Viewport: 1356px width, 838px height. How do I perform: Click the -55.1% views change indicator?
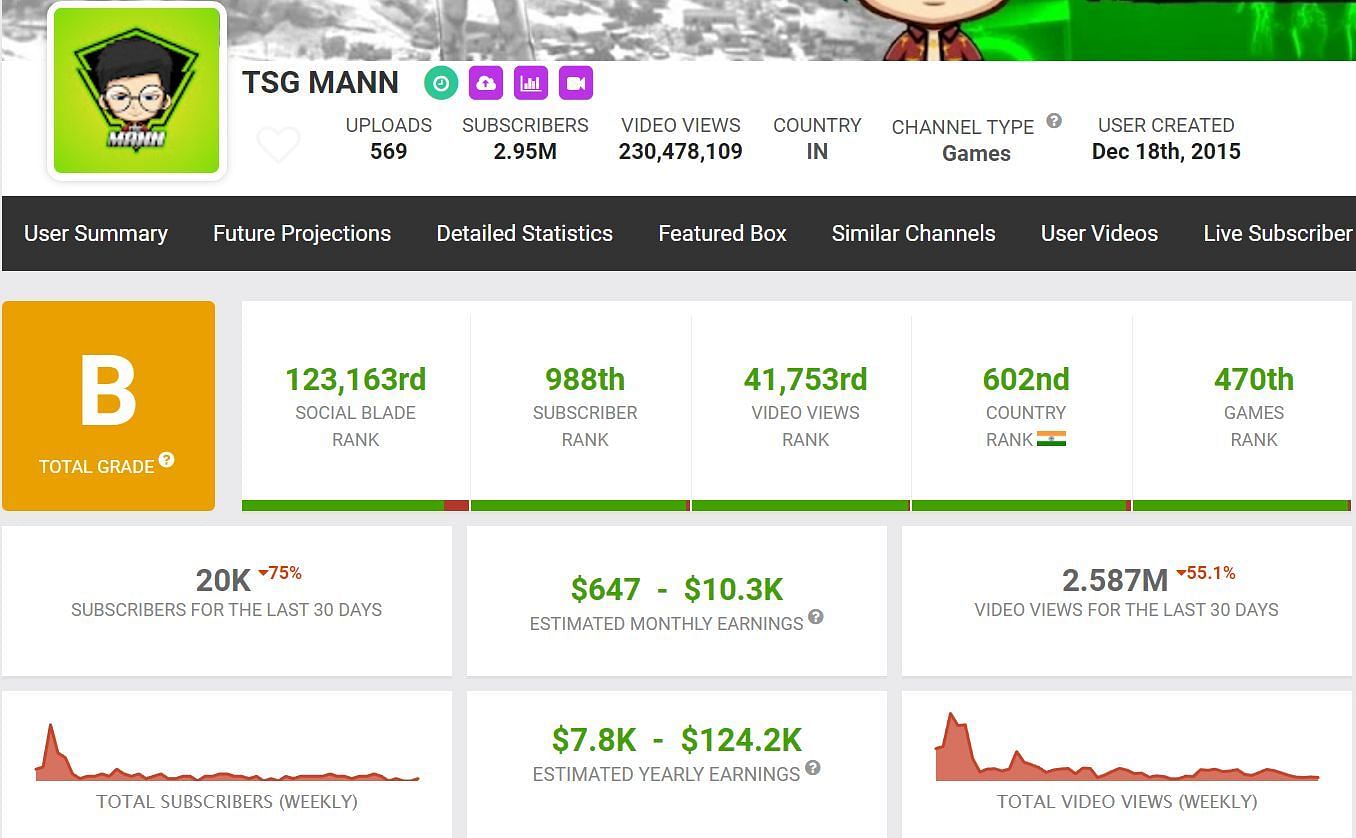point(1206,573)
